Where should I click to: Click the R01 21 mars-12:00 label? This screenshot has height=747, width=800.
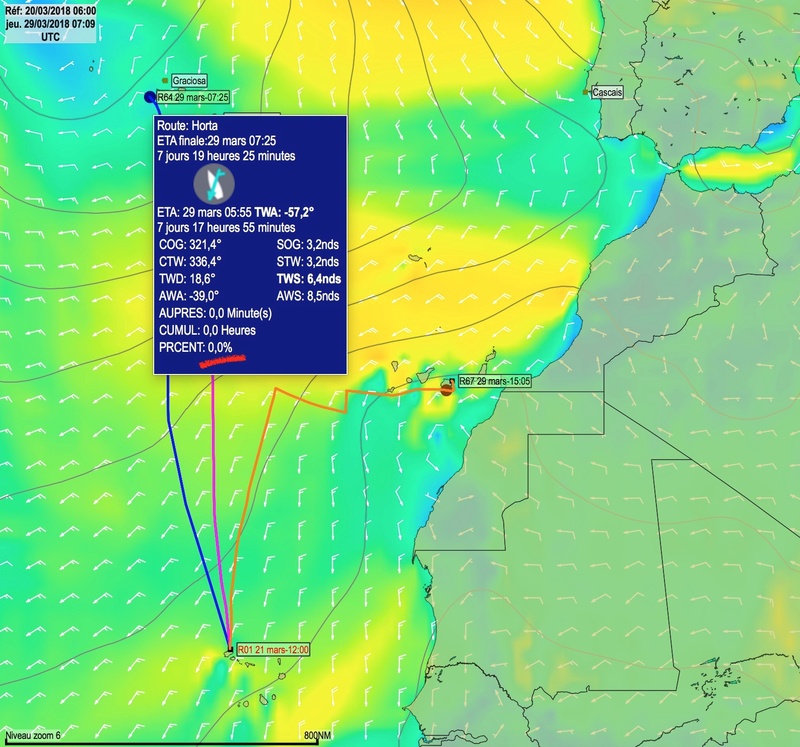[x=273, y=650]
